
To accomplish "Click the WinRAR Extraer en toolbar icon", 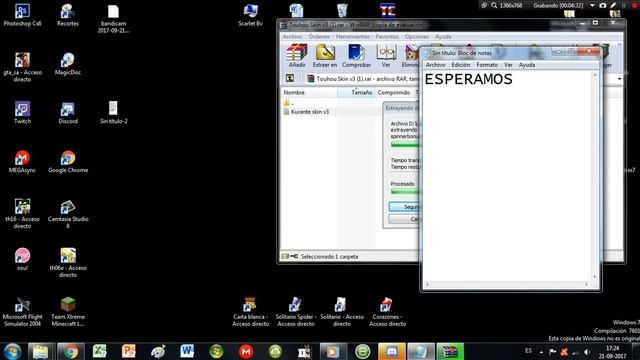I will pyautogui.click(x=325, y=56).
